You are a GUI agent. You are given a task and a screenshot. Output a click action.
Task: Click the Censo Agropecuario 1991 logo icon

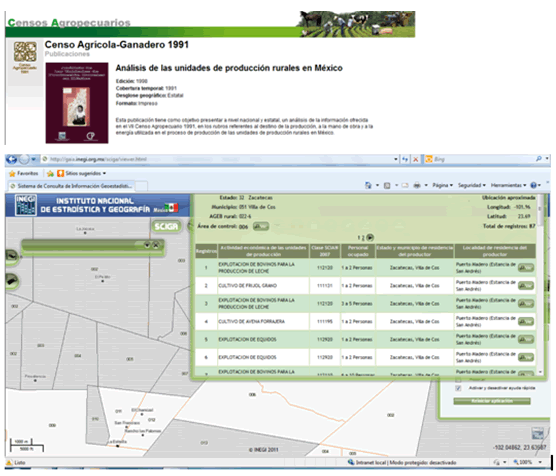25,57
